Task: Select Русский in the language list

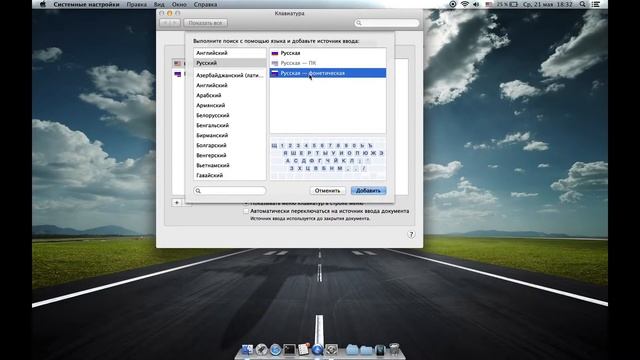Action: click(230, 63)
